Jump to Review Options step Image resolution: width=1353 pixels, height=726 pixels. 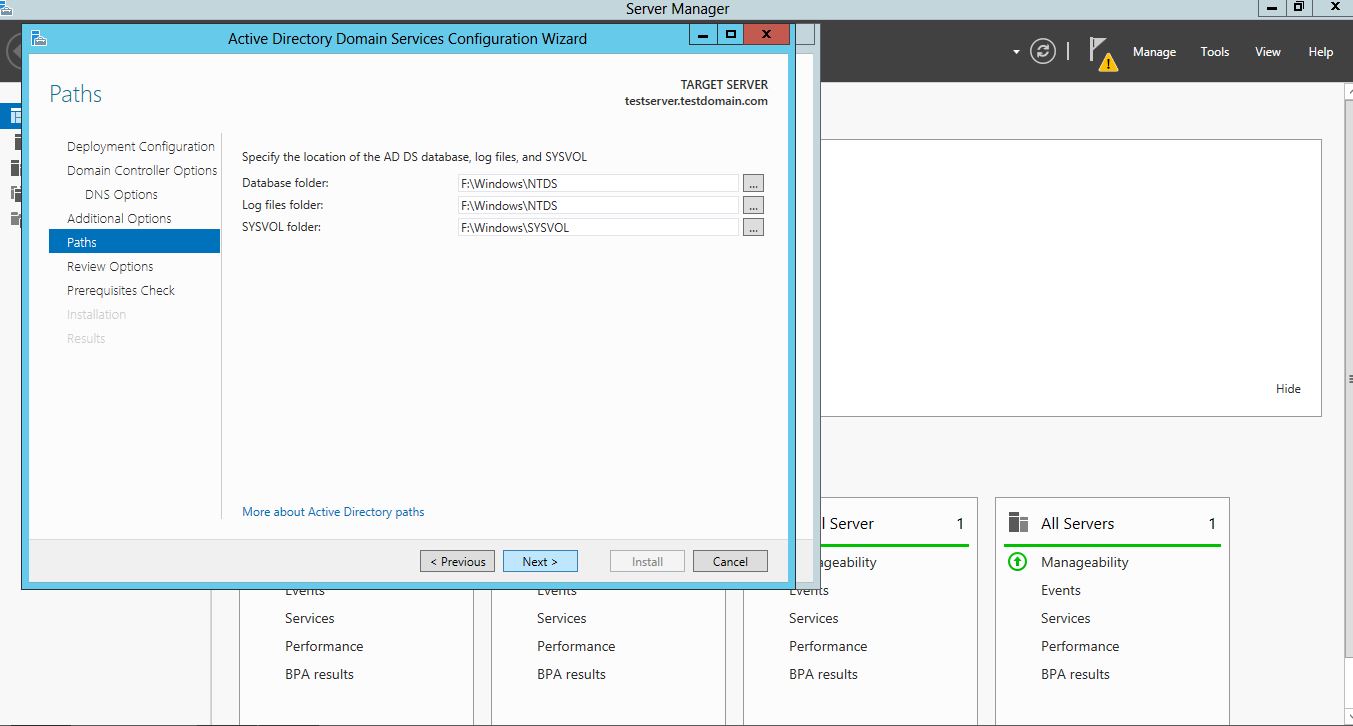click(110, 266)
